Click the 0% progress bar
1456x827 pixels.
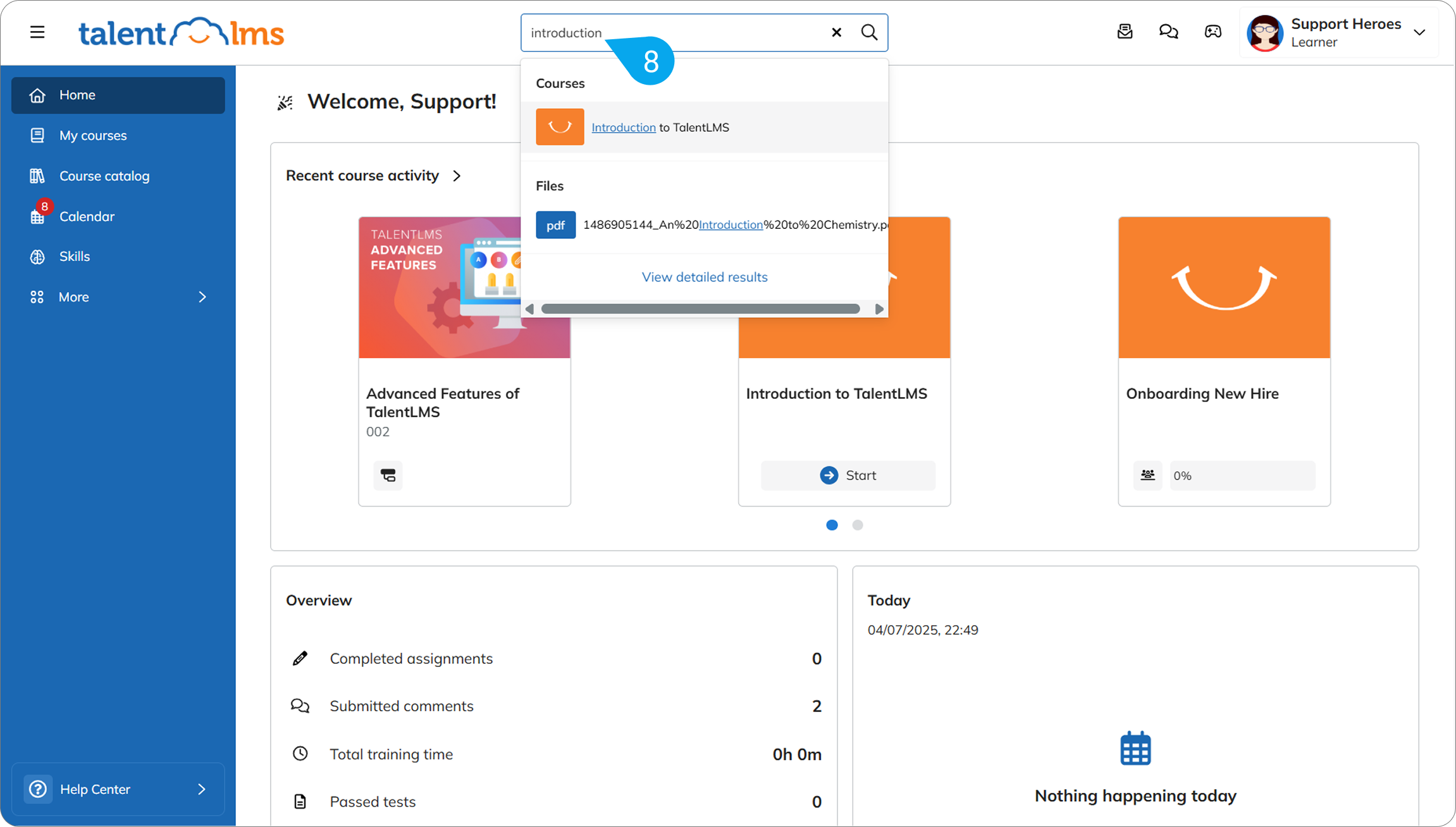1242,475
